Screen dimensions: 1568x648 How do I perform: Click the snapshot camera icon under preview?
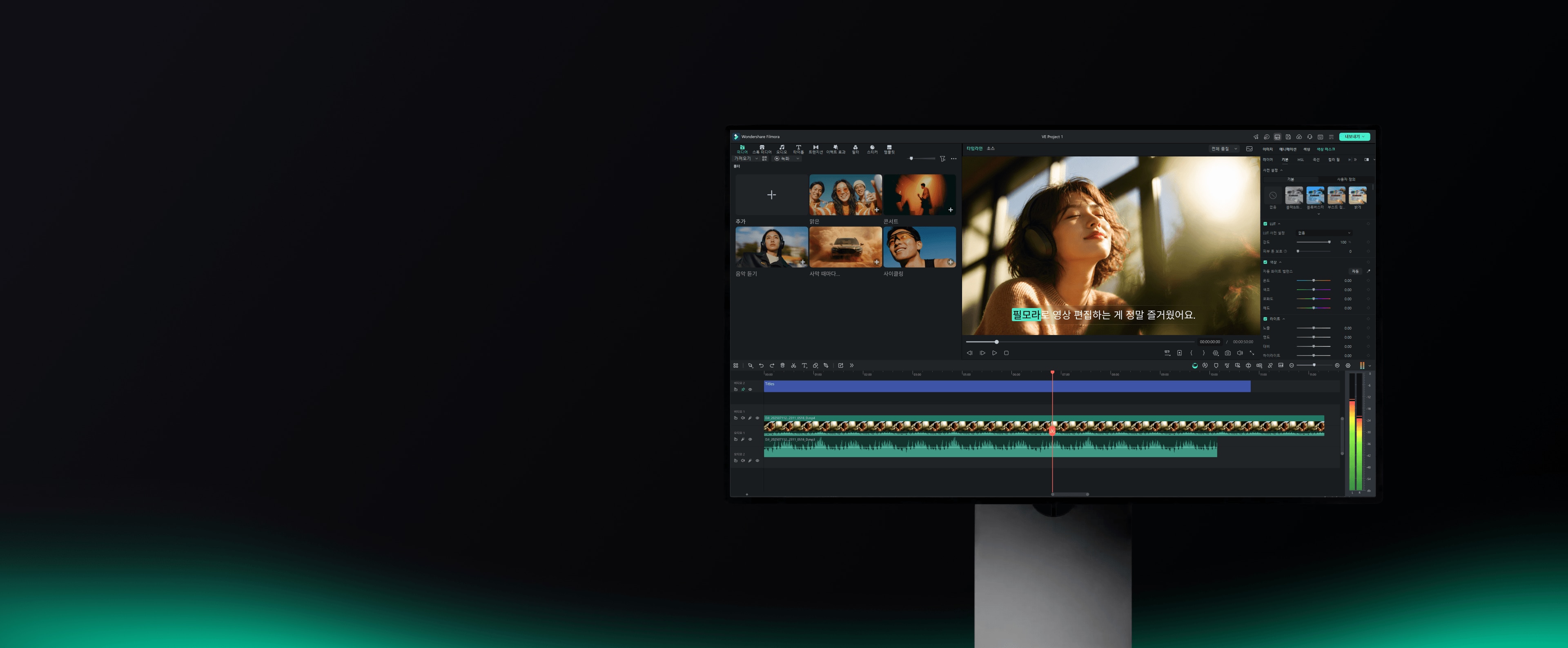1228,353
